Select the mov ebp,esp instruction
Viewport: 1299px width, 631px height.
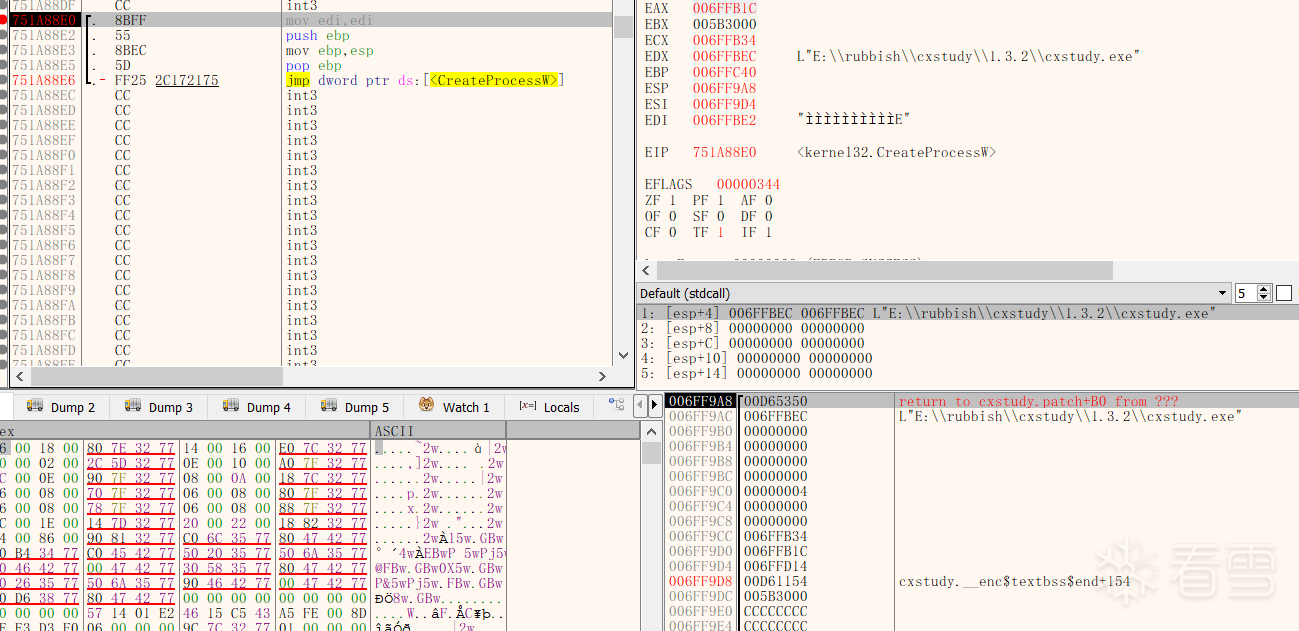329,50
